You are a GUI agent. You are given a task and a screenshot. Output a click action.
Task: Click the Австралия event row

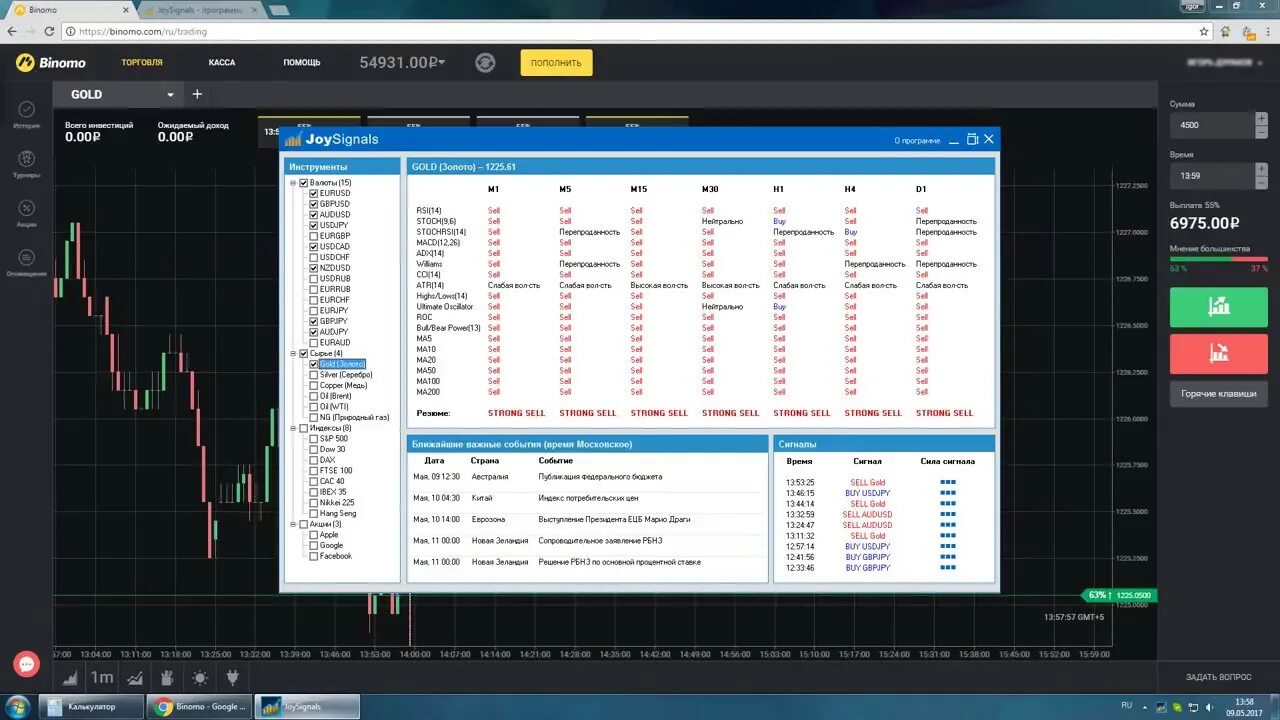[587, 477]
